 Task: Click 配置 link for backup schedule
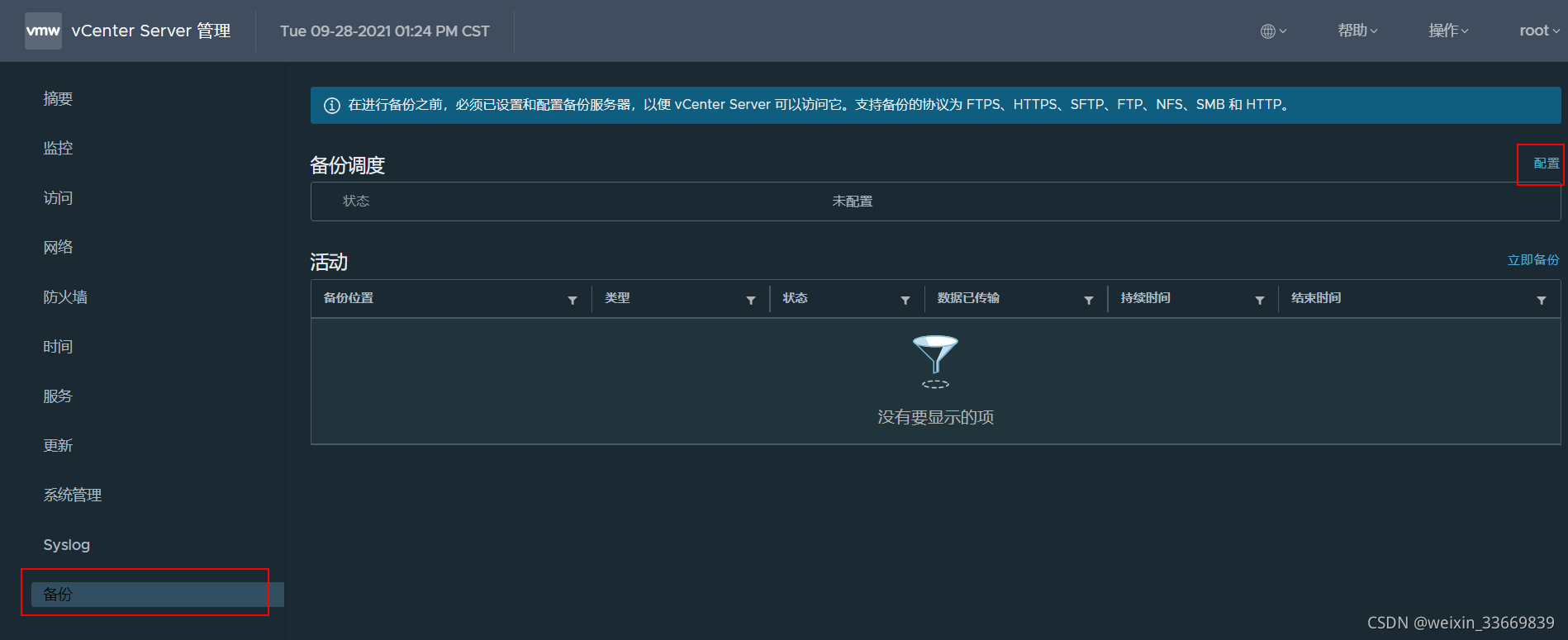pos(1547,164)
